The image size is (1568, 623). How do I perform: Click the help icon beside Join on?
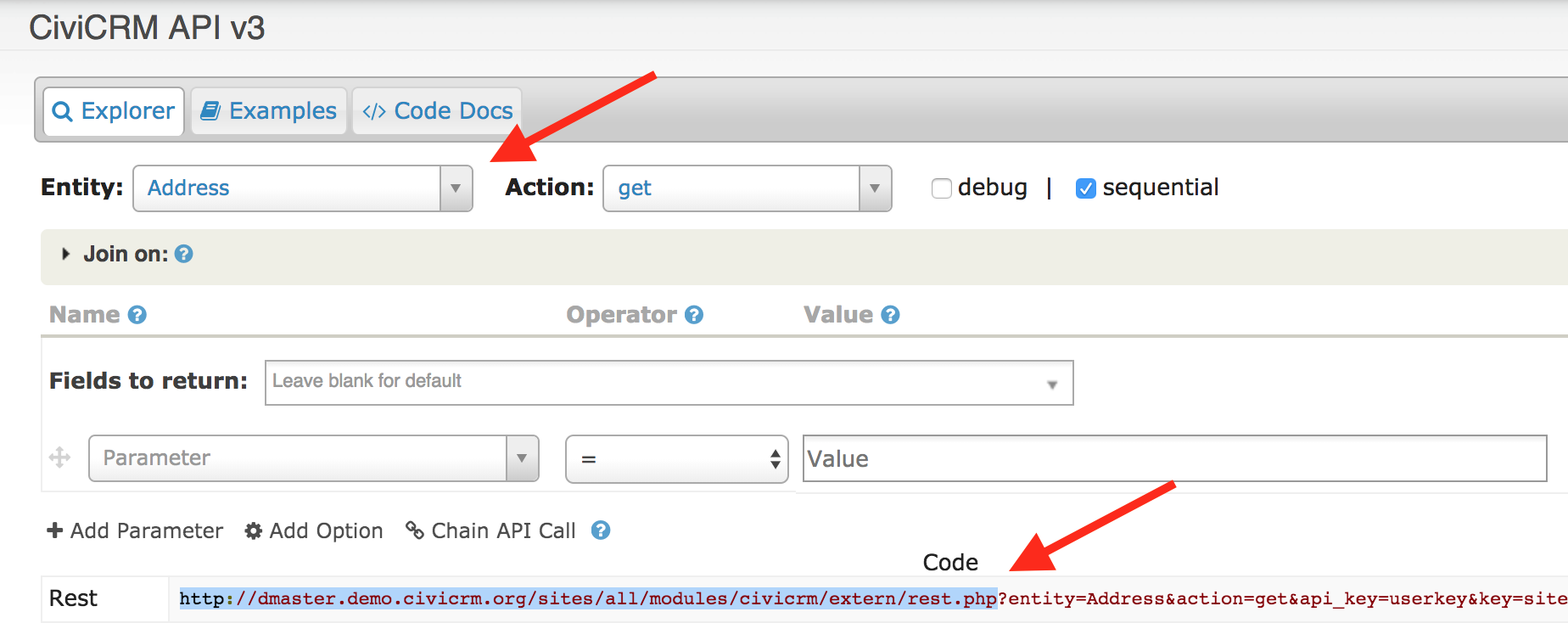point(183,254)
